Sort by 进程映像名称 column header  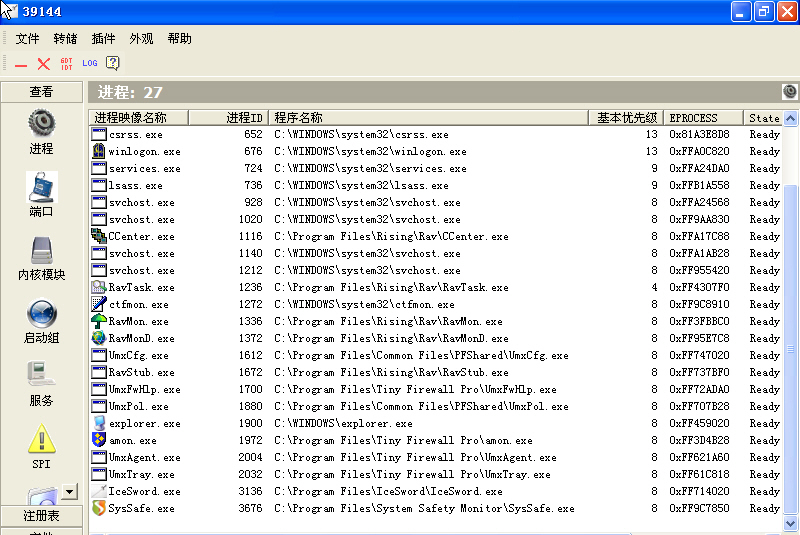[139, 118]
